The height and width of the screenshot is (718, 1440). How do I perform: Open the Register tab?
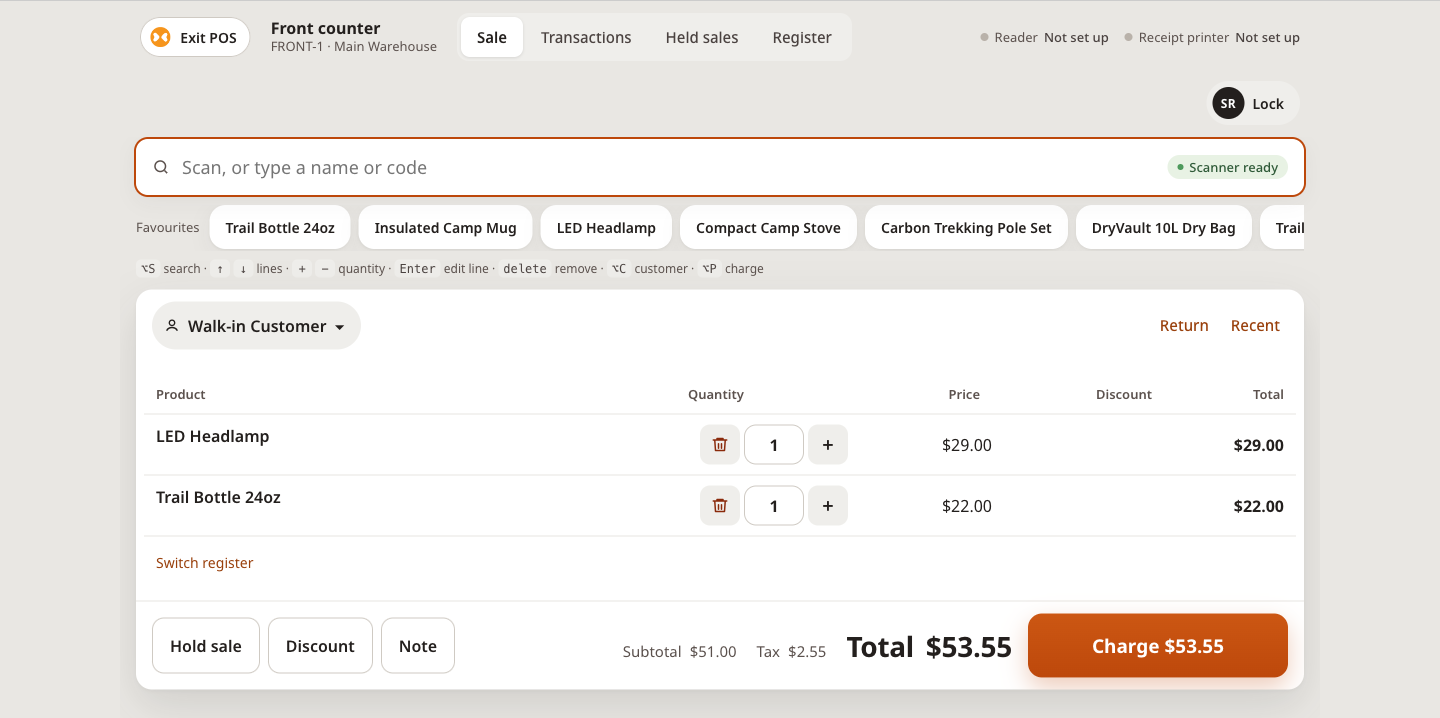coord(802,37)
